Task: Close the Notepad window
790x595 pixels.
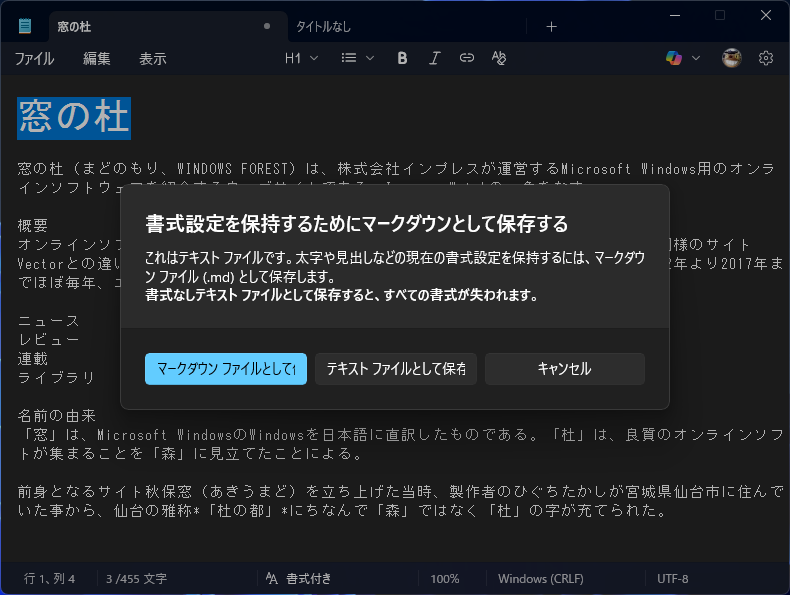Action: click(x=766, y=16)
